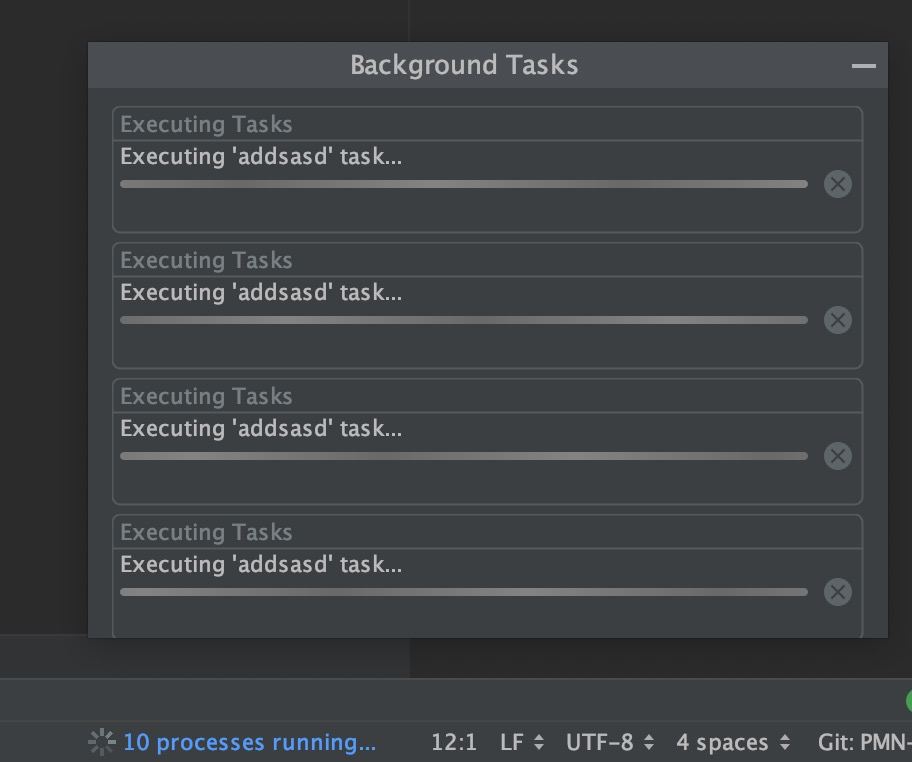Select the first Executing Tasks header

(206, 124)
